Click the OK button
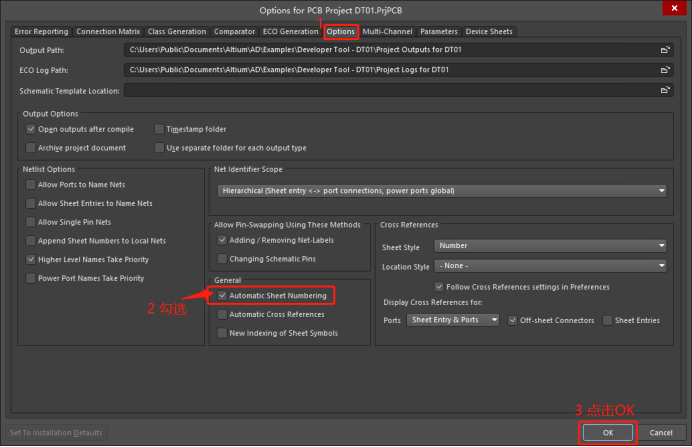This screenshot has height=447, width=692. [606, 432]
